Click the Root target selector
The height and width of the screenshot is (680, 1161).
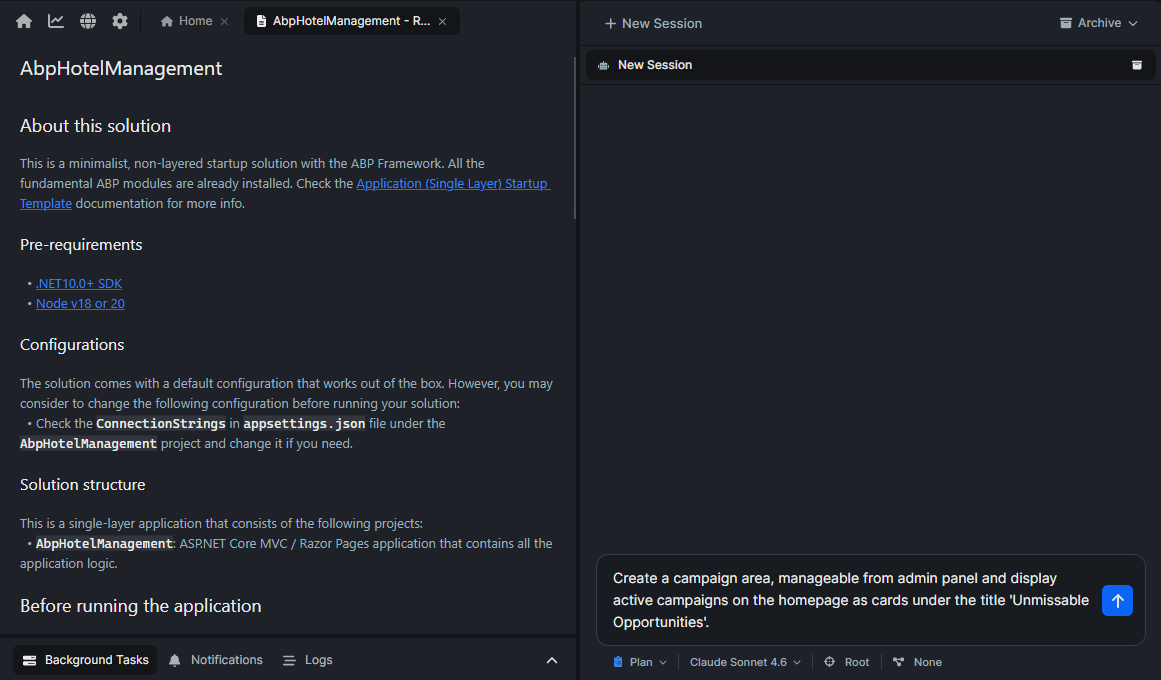(x=847, y=662)
